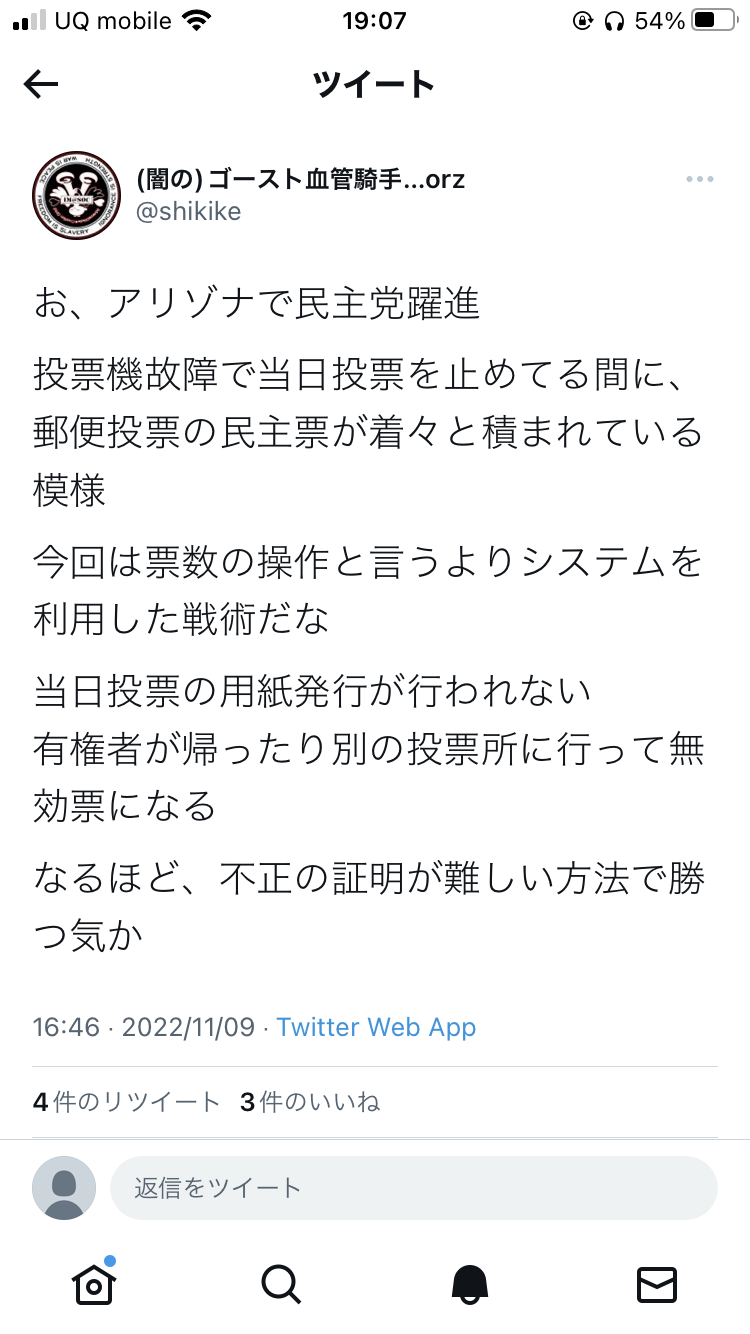Image resolution: width=750 pixels, height=1334 pixels.
Task: Go to the Home tab icon
Action: pyautogui.click(x=93, y=1282)
